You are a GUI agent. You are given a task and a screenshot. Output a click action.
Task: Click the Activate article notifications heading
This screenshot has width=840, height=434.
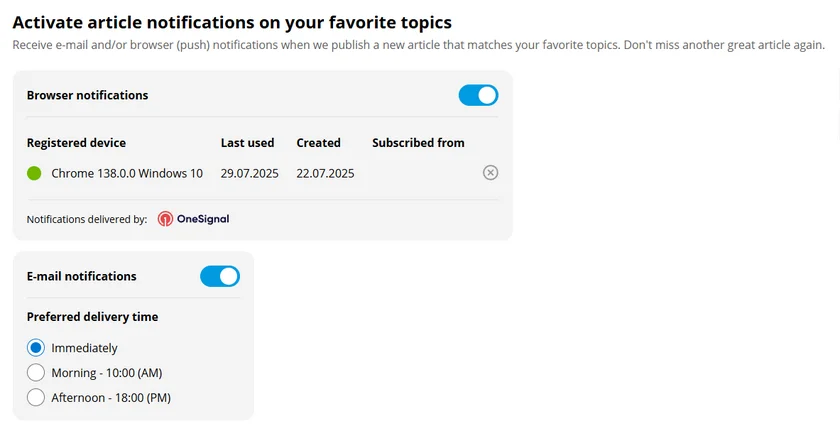tap(232, 22)
